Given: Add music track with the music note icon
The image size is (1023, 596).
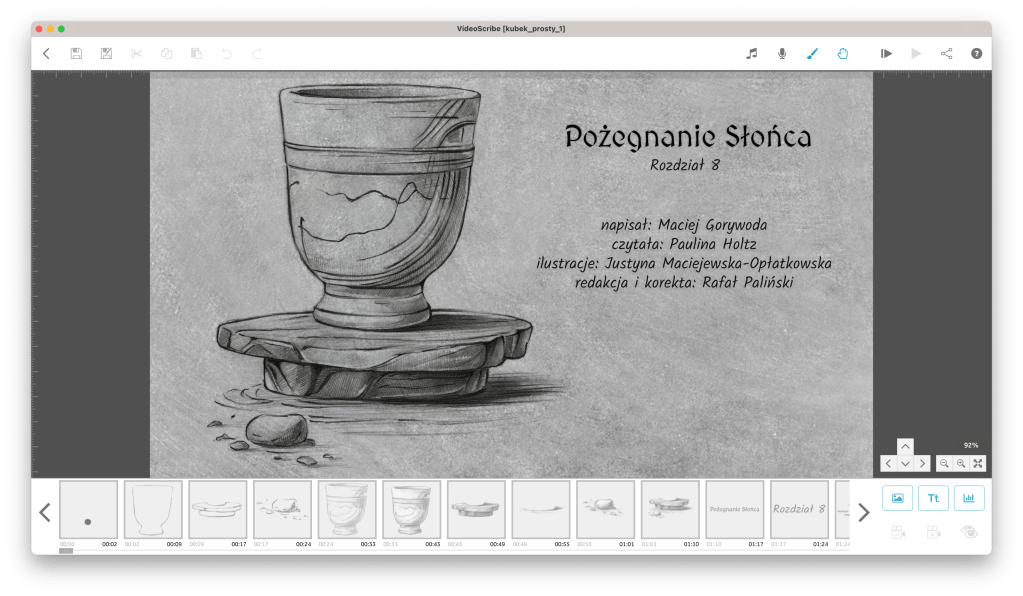Looking at the screenshot, I should pos(752,54).
